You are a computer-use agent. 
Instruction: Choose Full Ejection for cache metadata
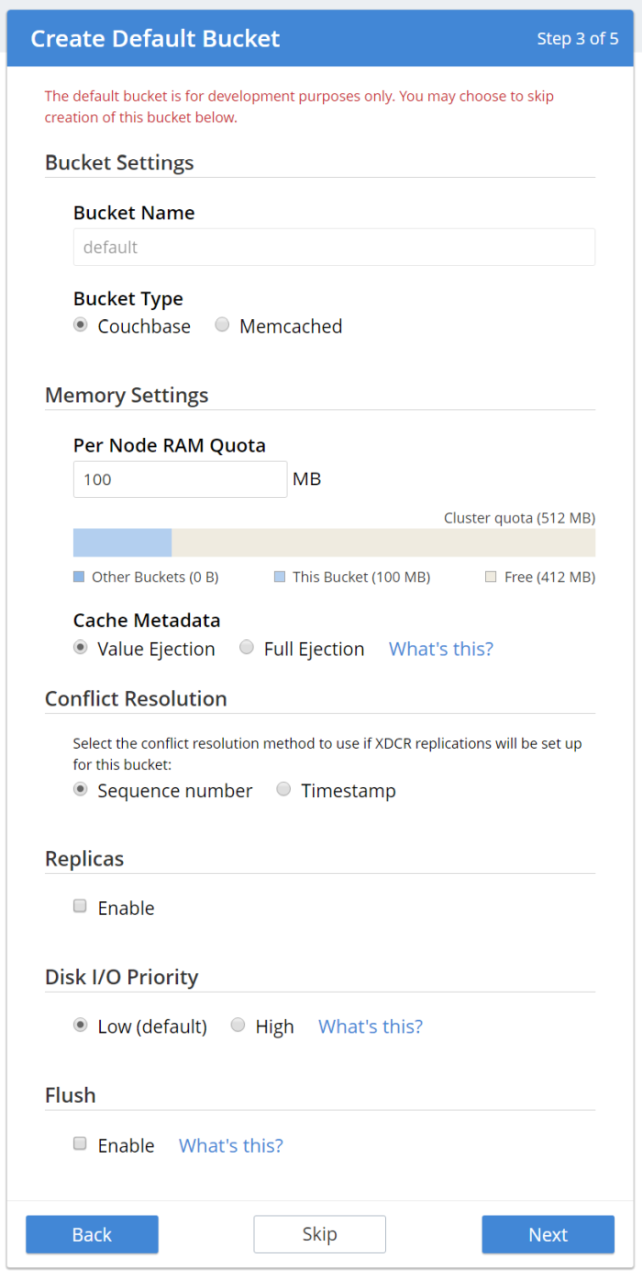point(246,648)
